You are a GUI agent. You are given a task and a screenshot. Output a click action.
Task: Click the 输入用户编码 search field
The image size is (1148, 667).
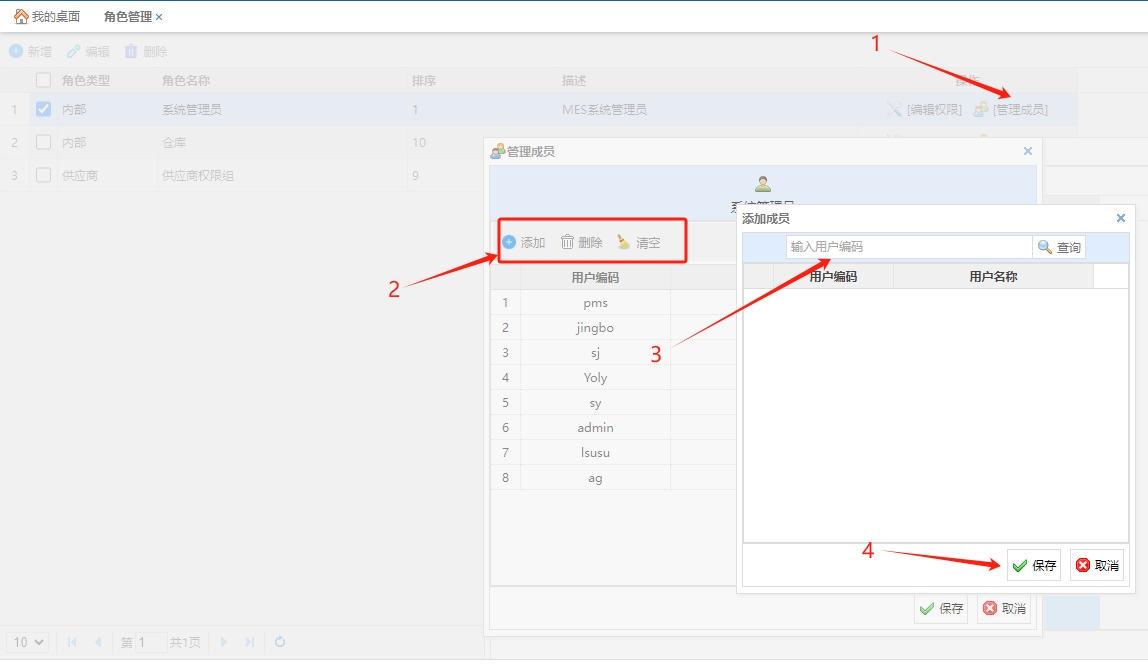(908, 247)
